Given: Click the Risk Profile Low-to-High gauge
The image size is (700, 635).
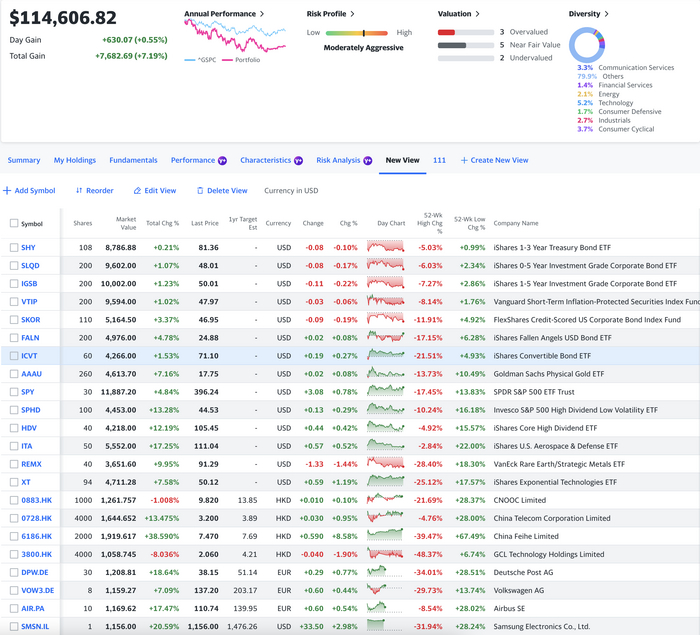Looking at the screenshot, I should tap(362, 33).
